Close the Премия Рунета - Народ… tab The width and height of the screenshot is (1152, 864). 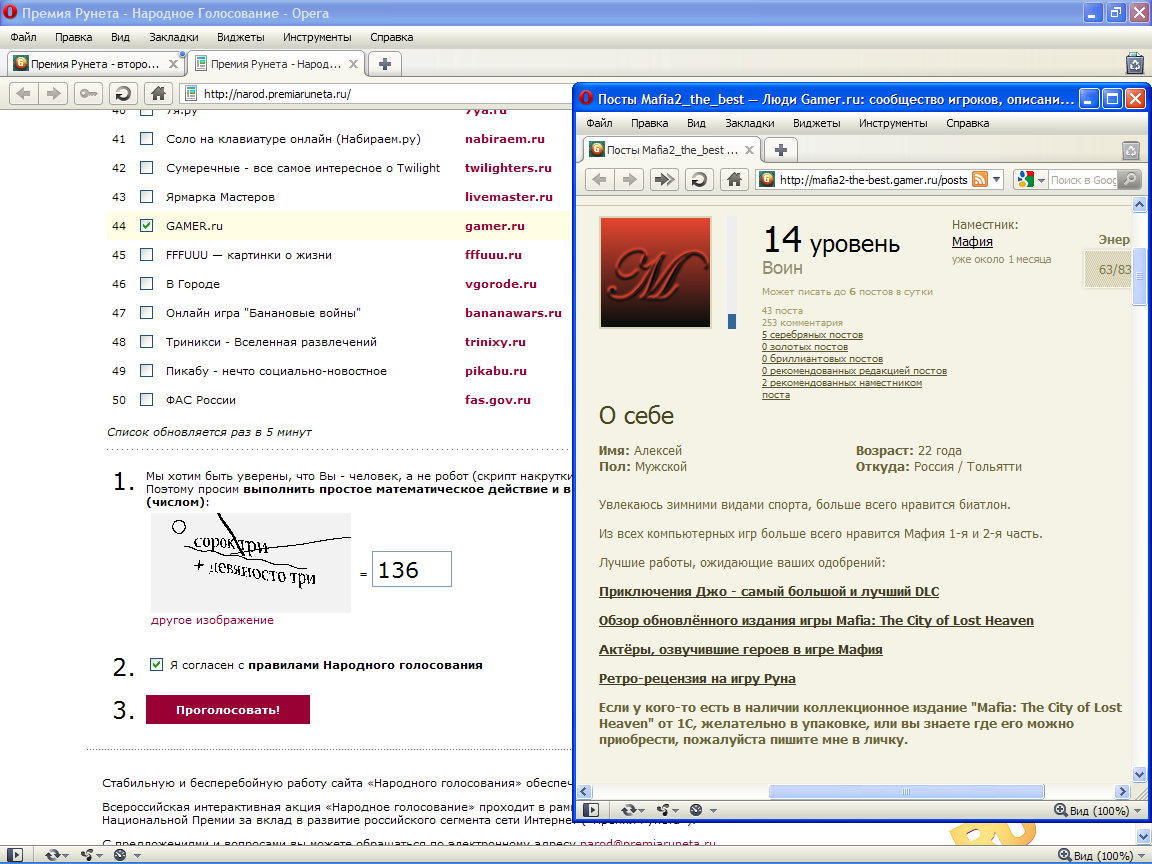353,64
